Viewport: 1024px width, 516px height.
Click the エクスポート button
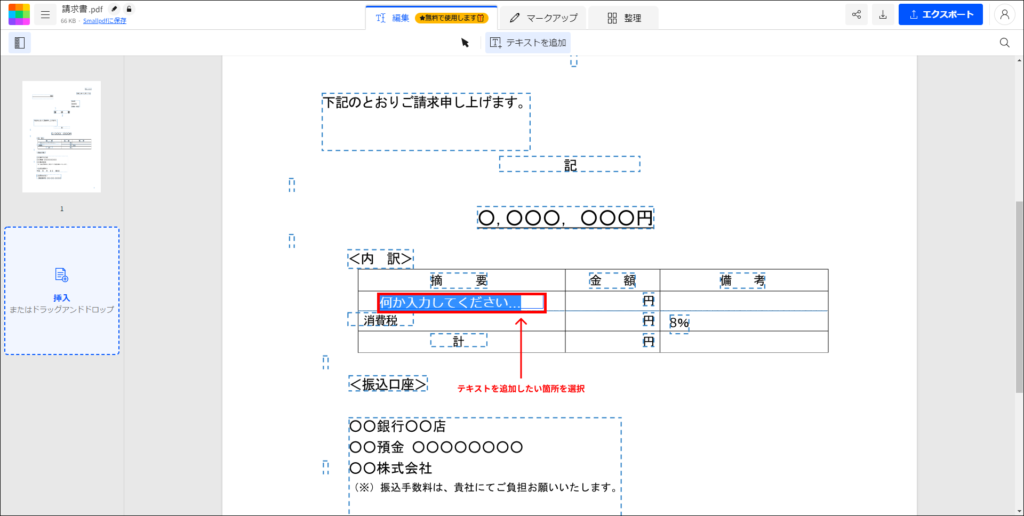[940, 14]
